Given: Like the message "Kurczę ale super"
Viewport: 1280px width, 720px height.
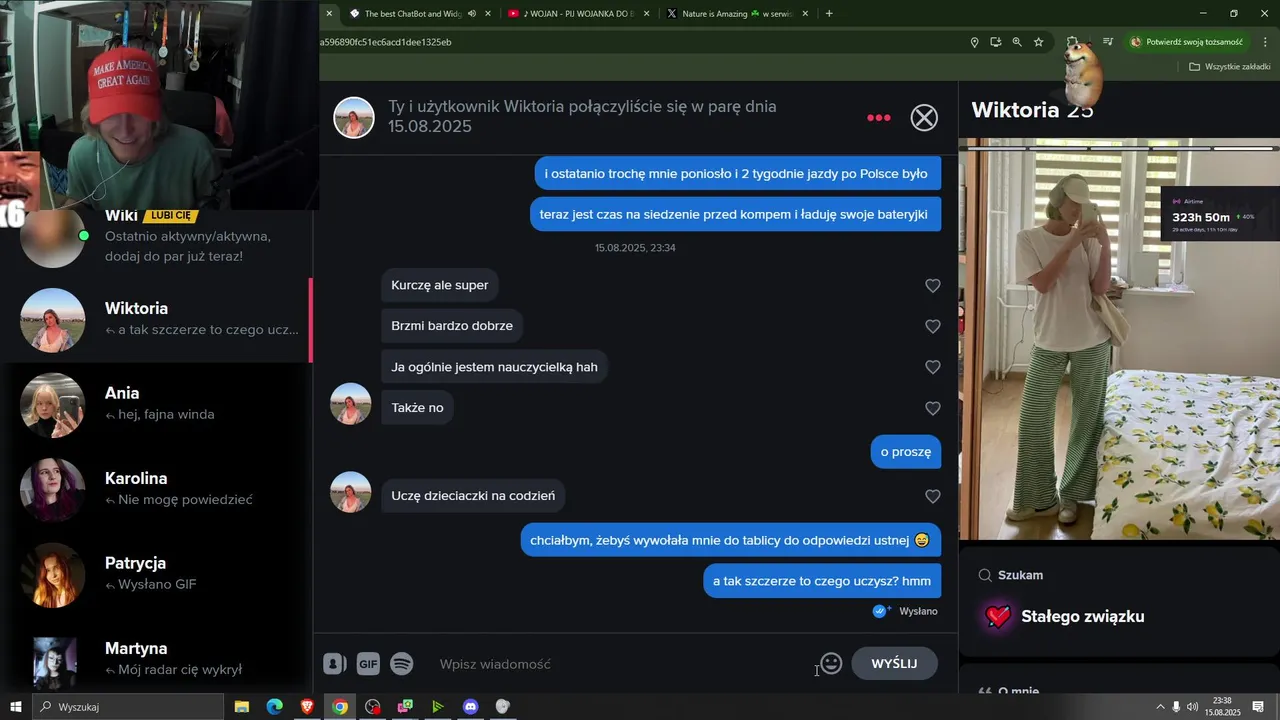Looking at the screenshot, I should pyautogui.click(x=933, y=286).
